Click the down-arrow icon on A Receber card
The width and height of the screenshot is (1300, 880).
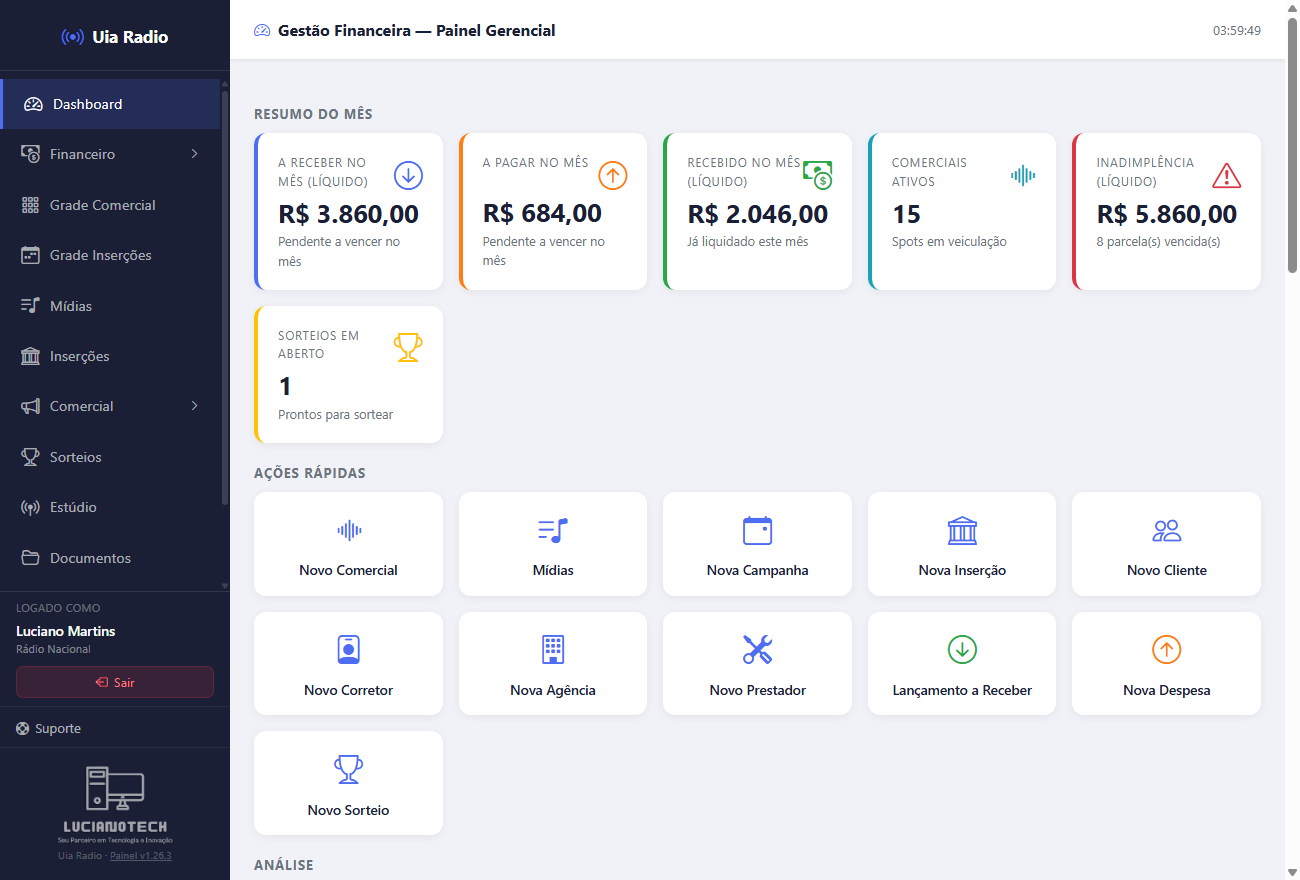(x=408, y=176)
